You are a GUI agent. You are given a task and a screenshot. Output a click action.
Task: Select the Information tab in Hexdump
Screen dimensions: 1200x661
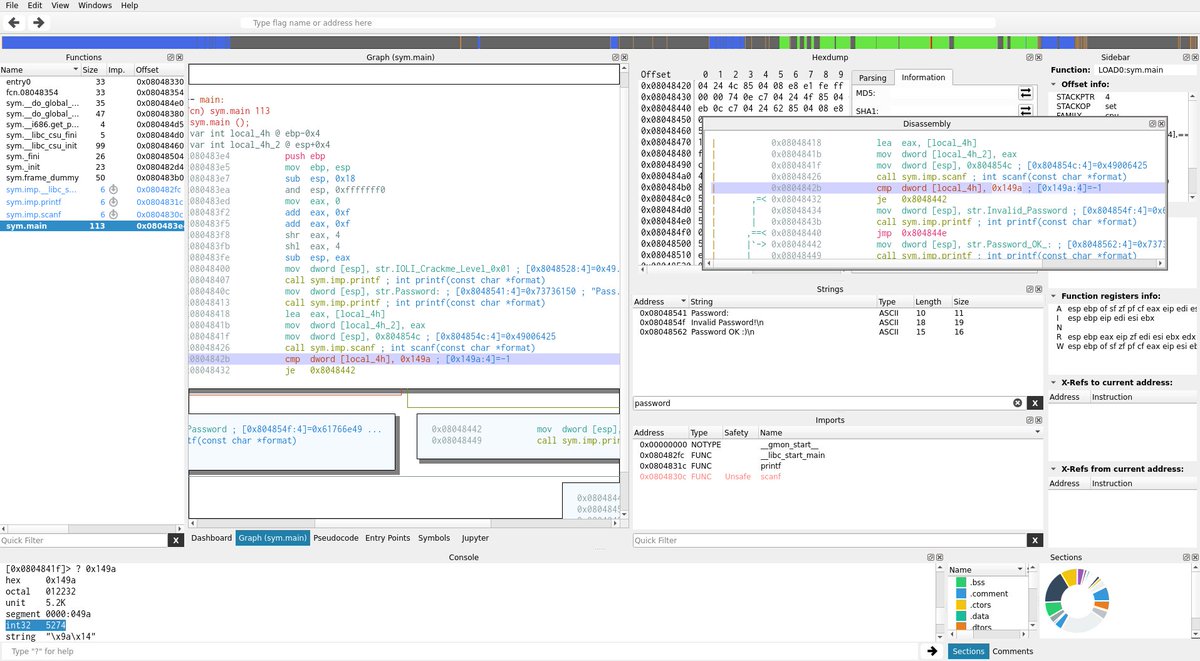click(923, 78)
